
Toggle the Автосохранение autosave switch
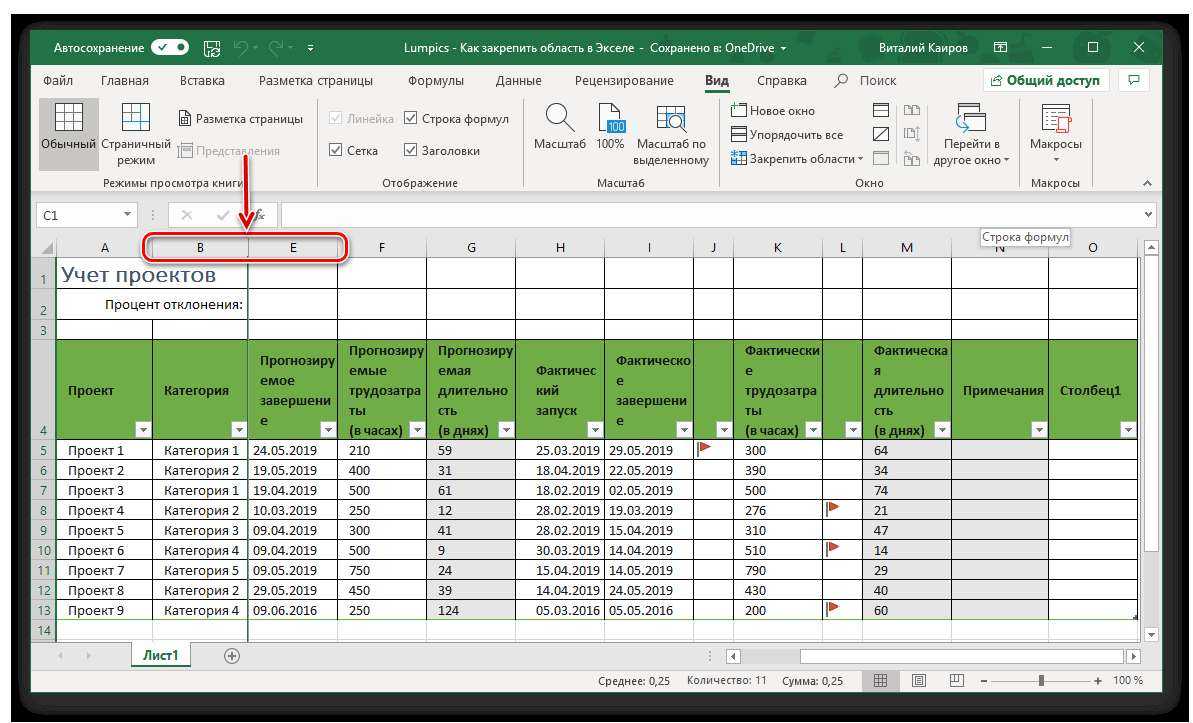pyautogui.click(x=170, y=47)
